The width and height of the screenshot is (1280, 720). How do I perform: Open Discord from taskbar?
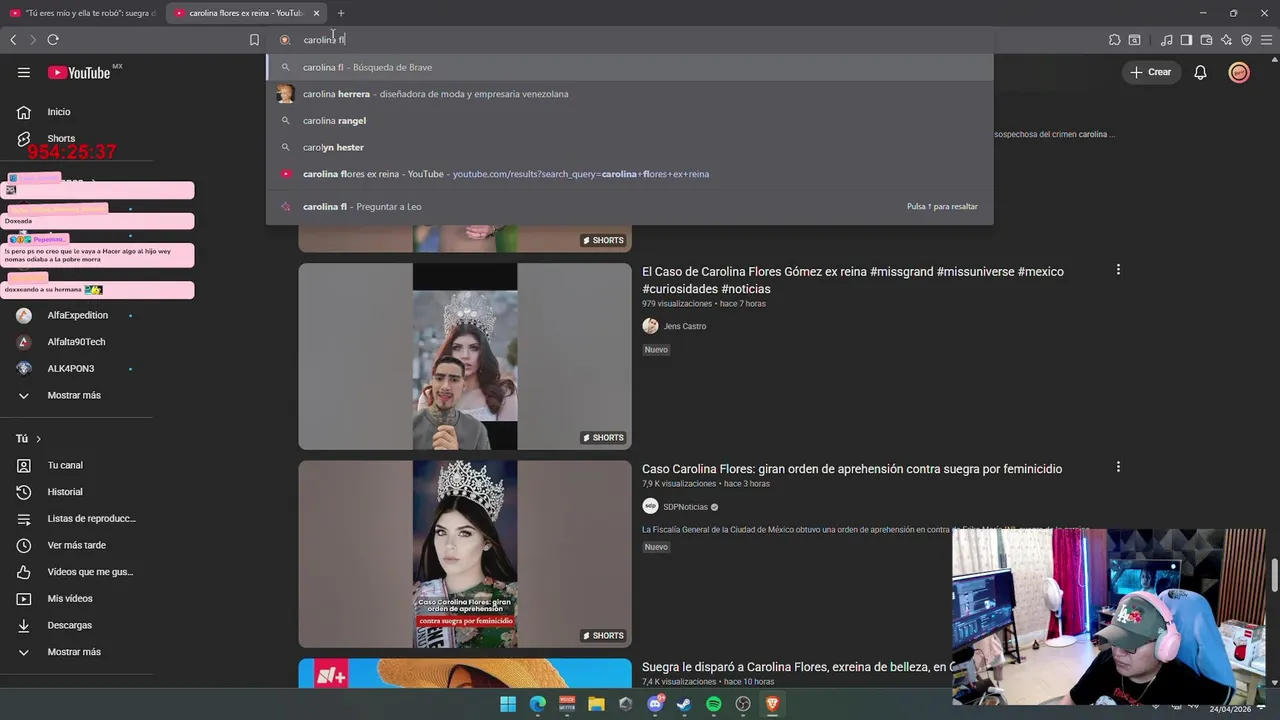click(x=655, y=704)
